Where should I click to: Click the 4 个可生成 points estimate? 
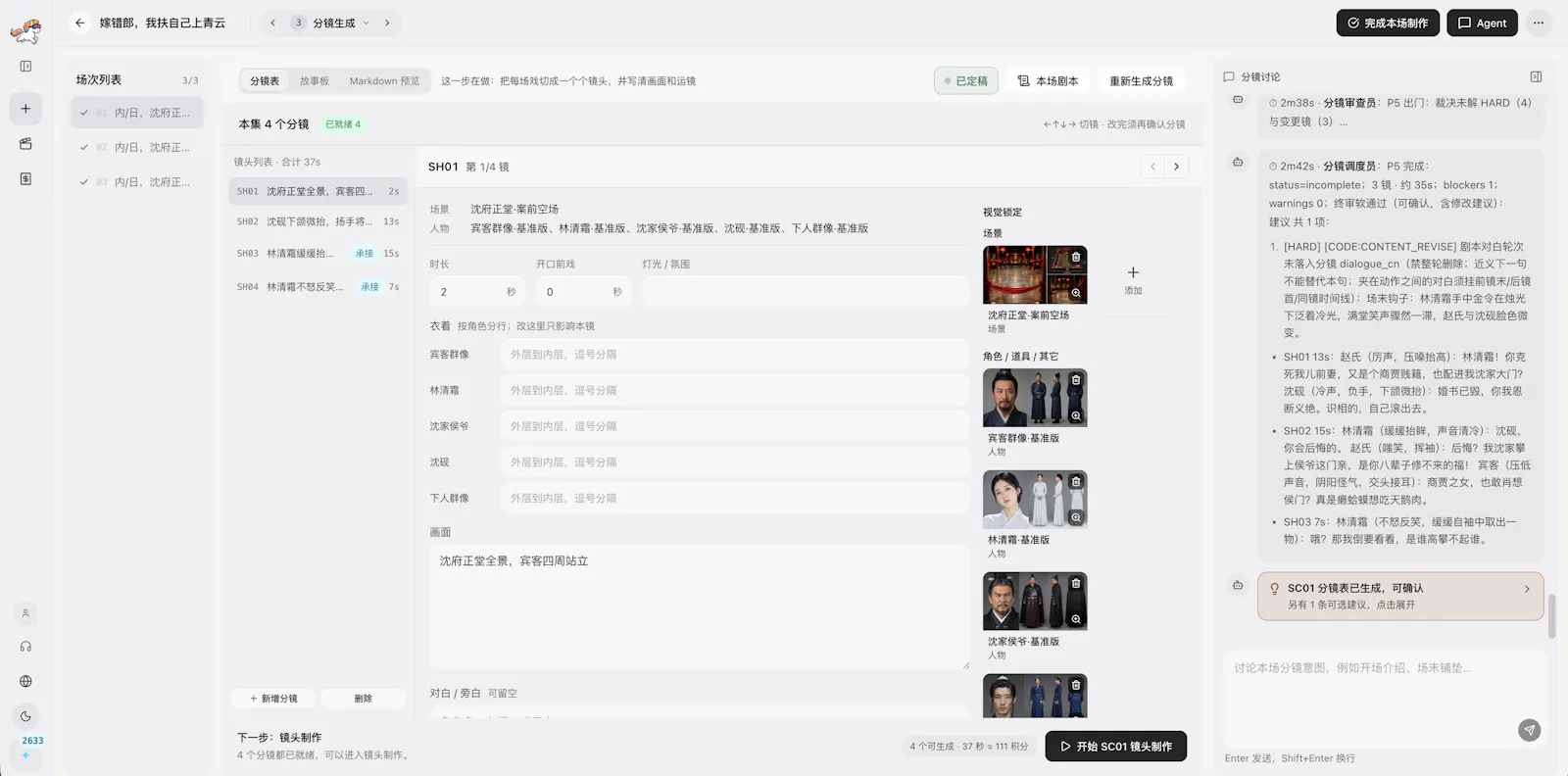[969, 747]
